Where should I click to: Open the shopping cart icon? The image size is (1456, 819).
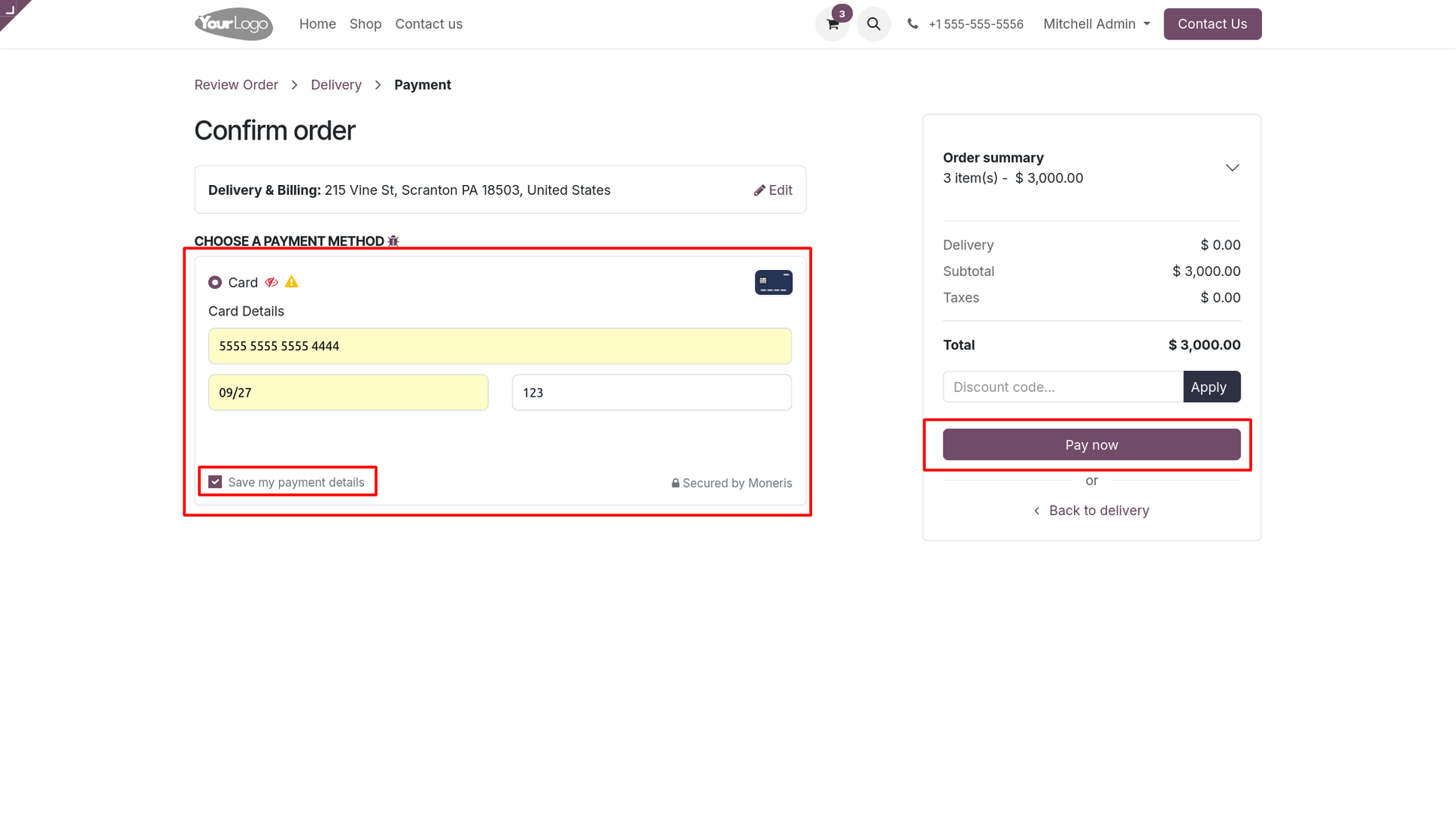coord(833,24)
